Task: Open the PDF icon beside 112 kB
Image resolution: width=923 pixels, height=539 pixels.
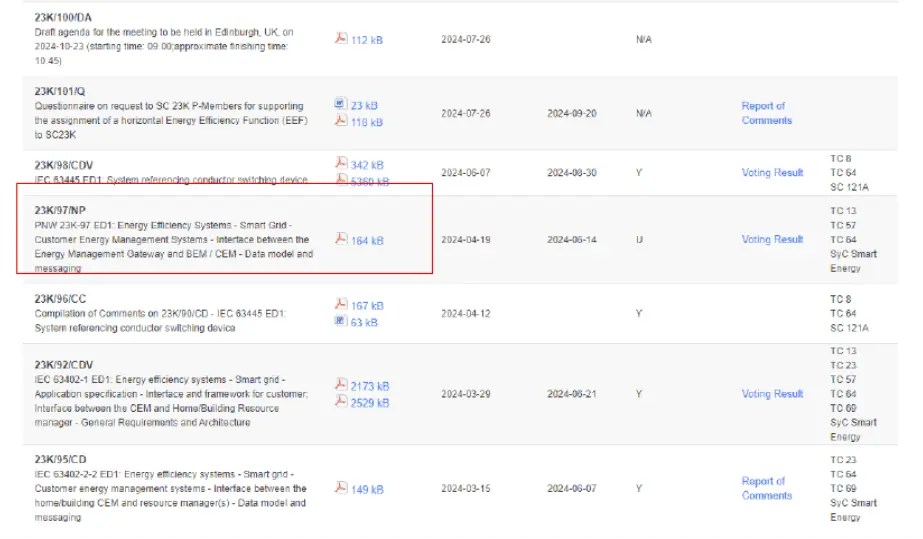Action: (340, 39)
